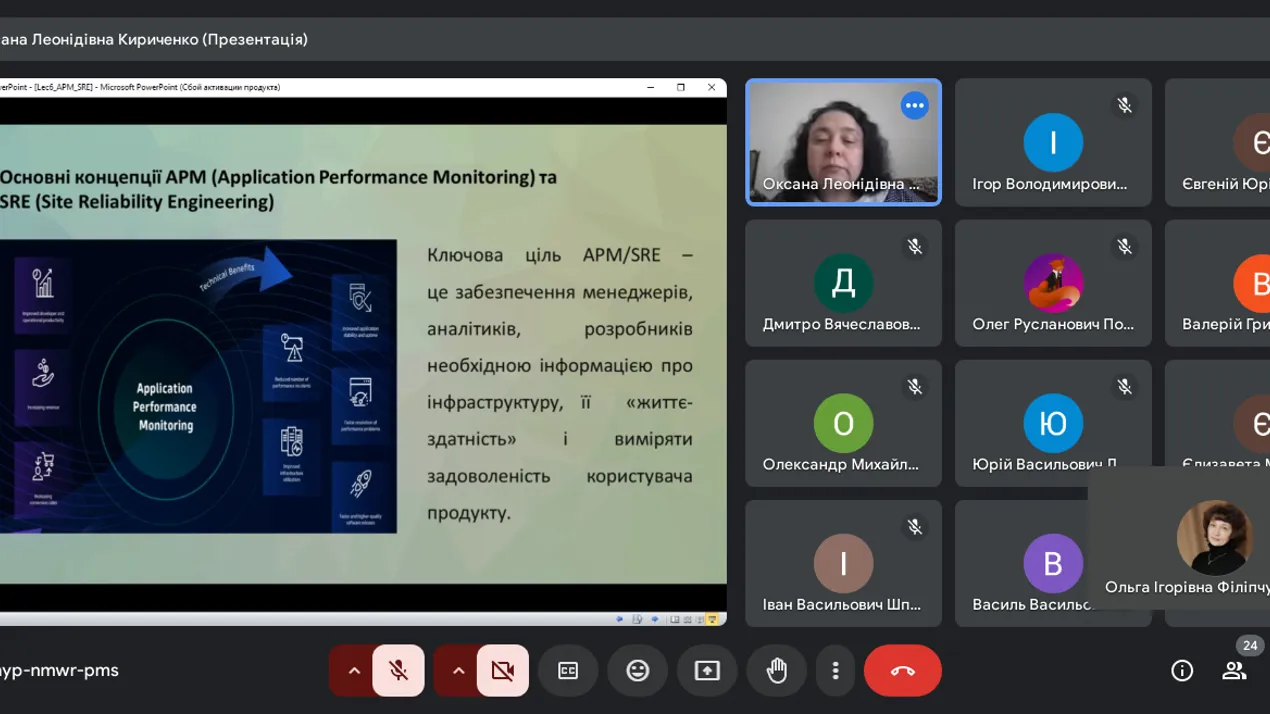The height and width of the screenshot is (714, 1270).
Task: Click PowerPoint normal view icon
Action: [675, 619]
